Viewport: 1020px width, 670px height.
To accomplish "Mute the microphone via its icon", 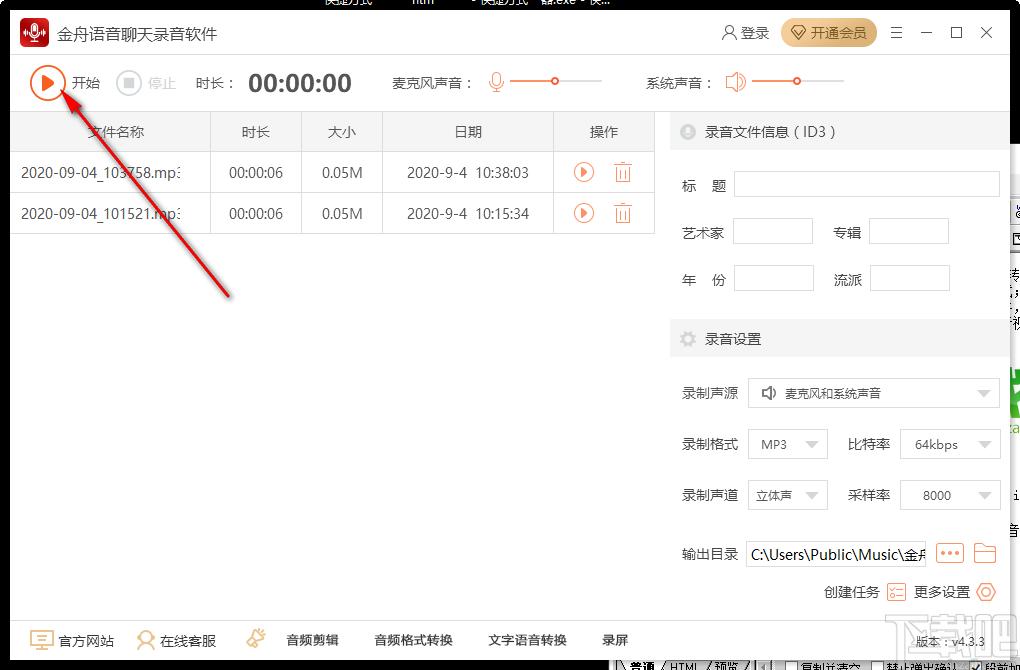I will (x=496, y=82).
